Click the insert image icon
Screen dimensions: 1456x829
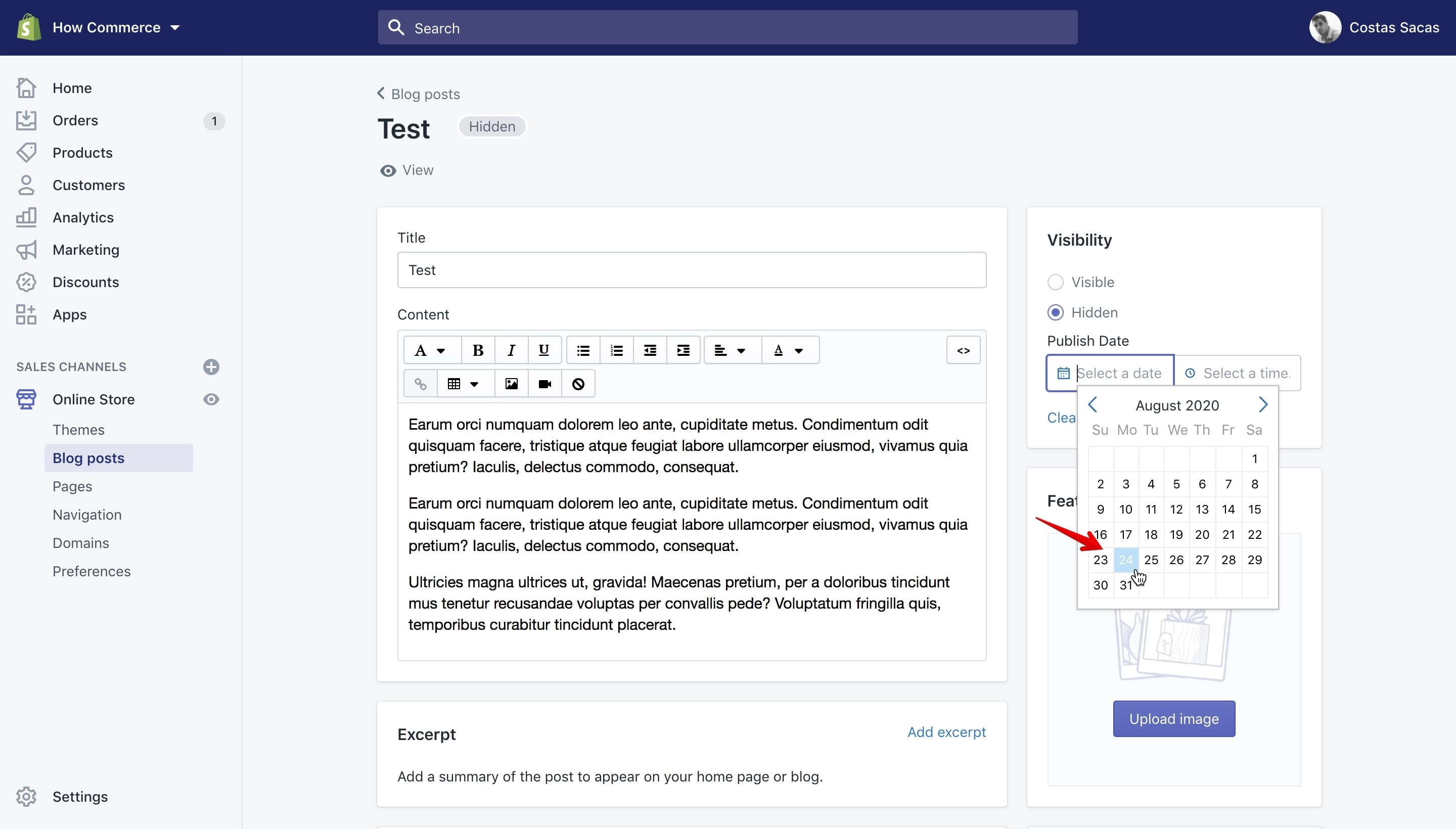tap(511, 384)
